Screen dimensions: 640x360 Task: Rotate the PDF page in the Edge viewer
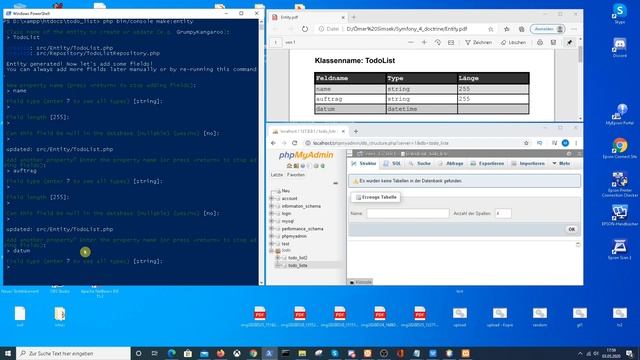pyautogui.click(x=438, y=42)
